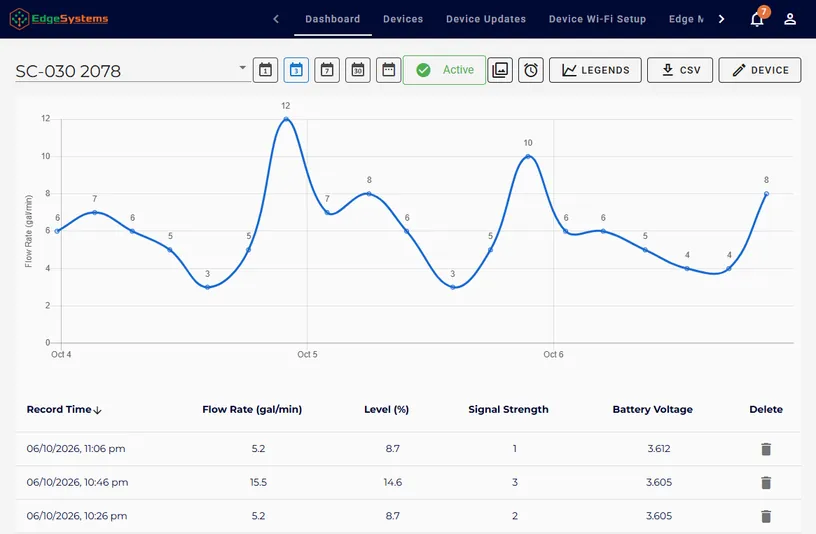The width and height of the screenshot is (816, 534).
Task: Open notifications bell with 7 badge
Action: 757,19
